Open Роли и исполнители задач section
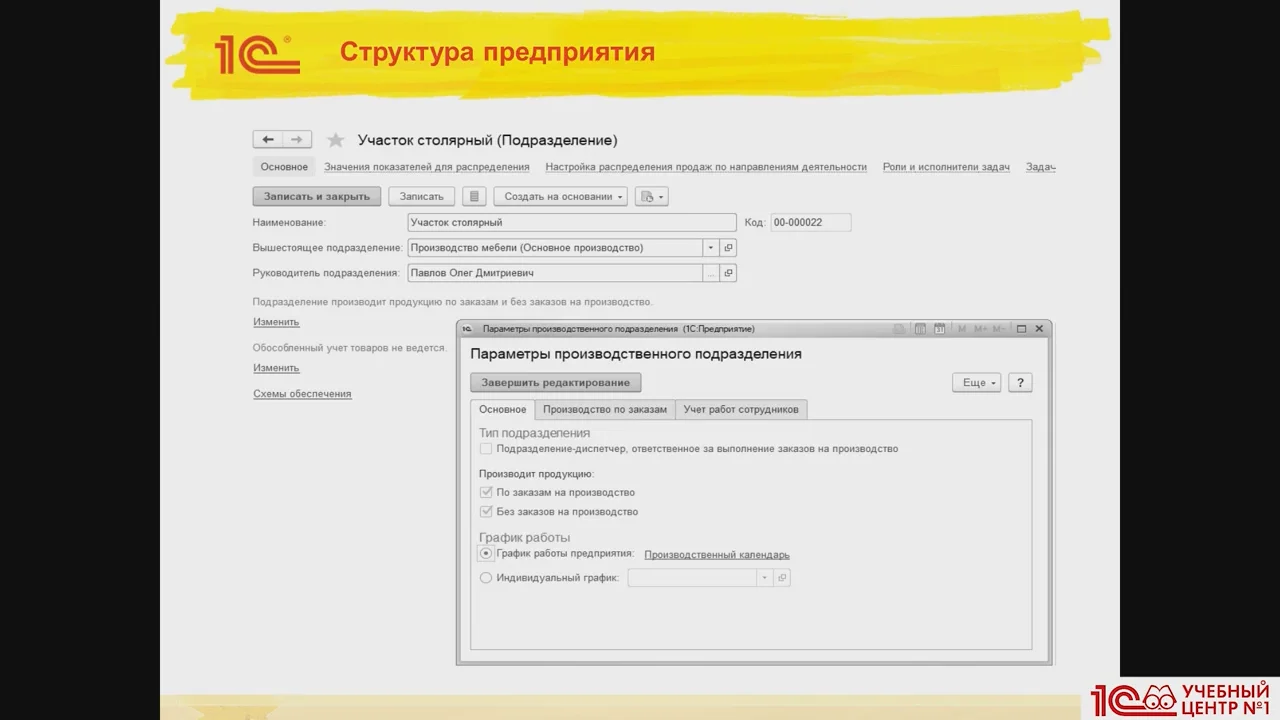This screenshot has width=1280, height=720. (x=946, y=167)
